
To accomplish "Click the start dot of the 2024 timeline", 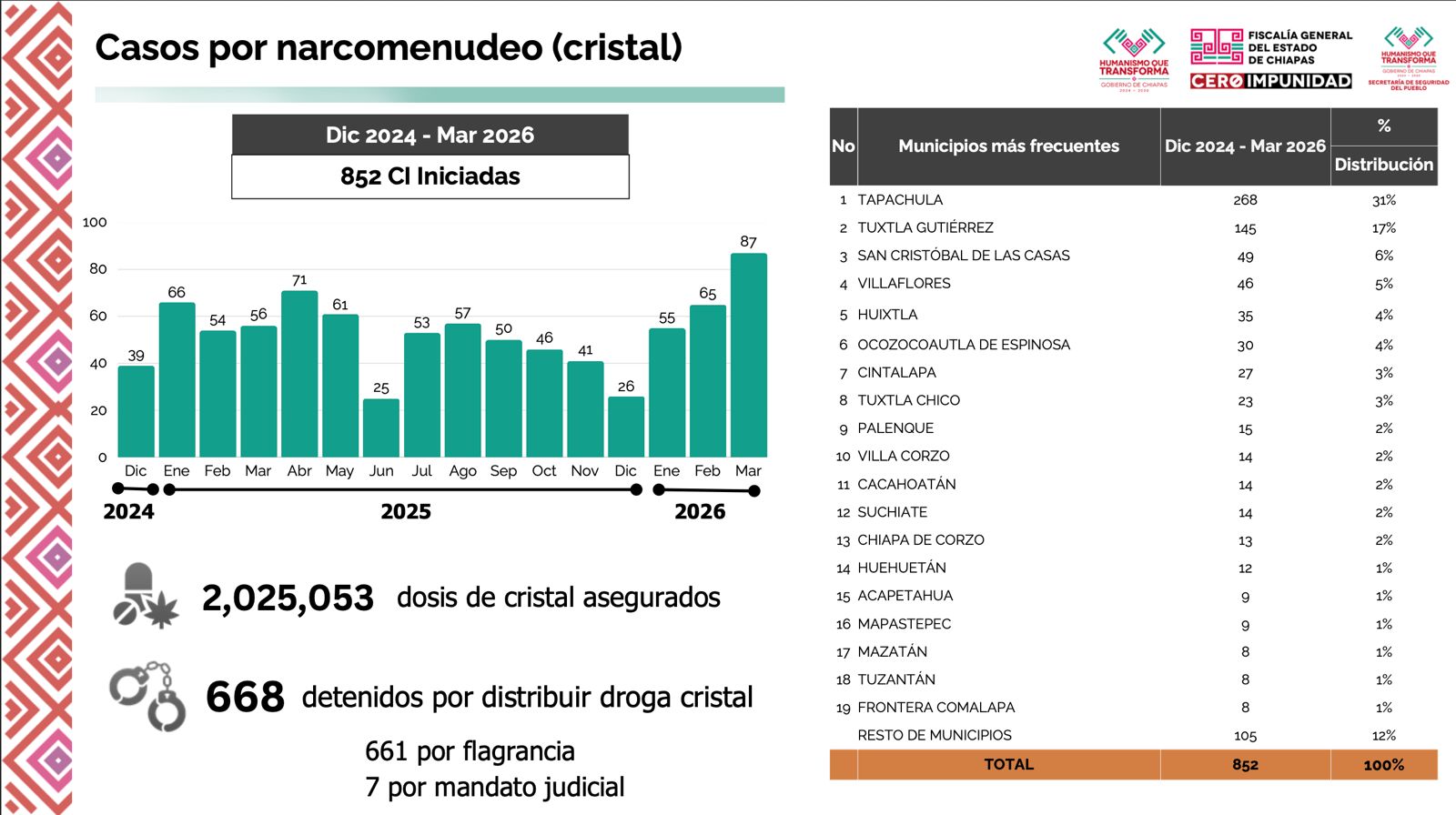I will coord(117,489).
